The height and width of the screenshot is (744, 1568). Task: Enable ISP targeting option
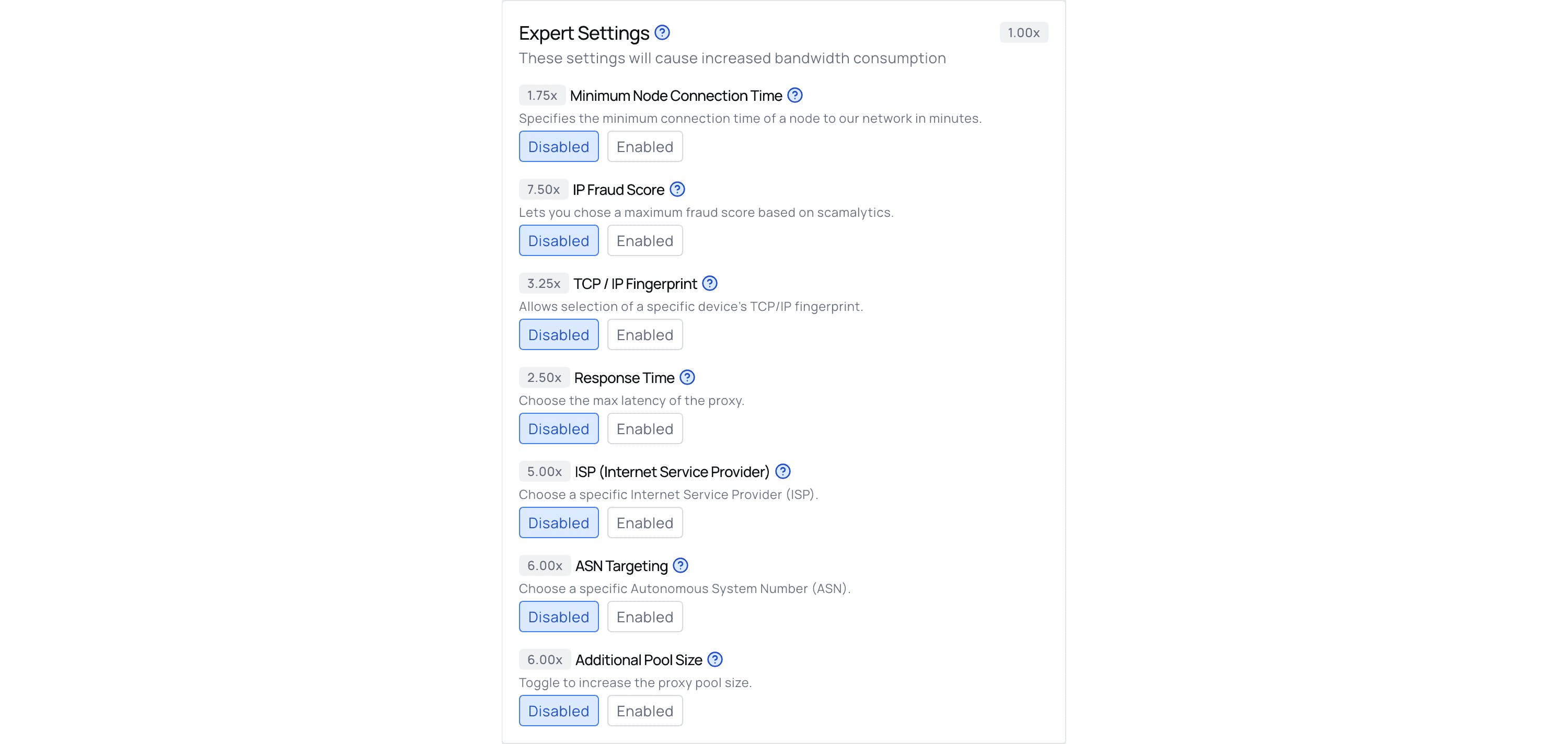[644, 522]
